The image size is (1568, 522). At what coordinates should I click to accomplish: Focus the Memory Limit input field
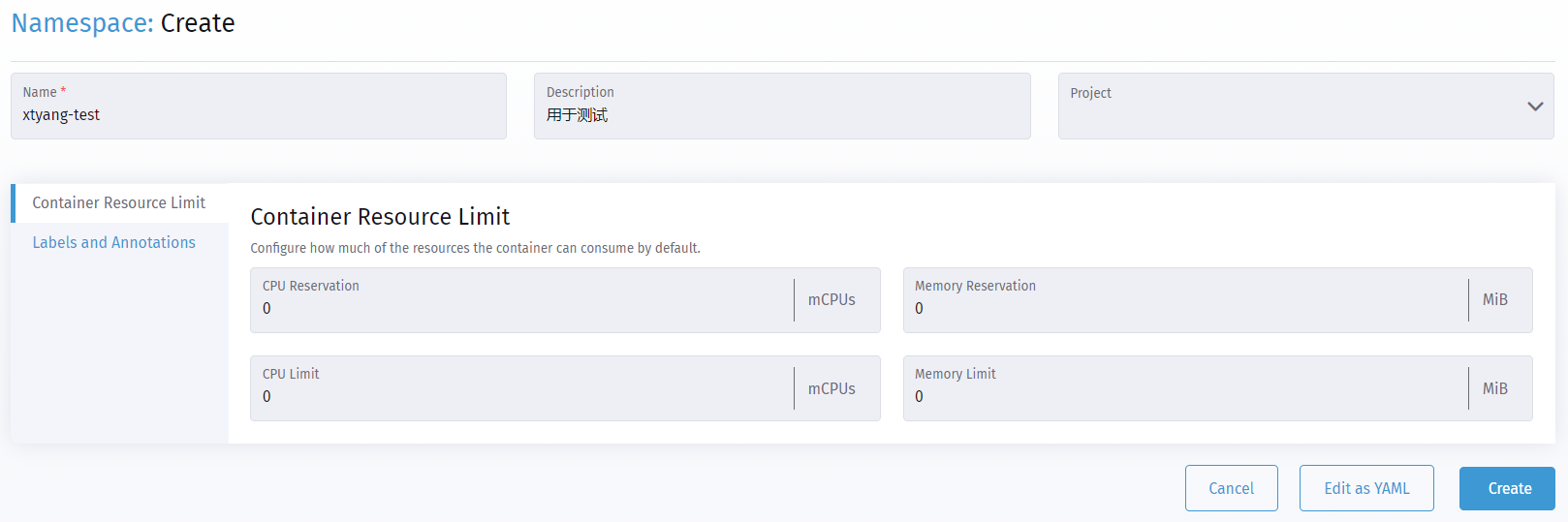(1182, 397)
